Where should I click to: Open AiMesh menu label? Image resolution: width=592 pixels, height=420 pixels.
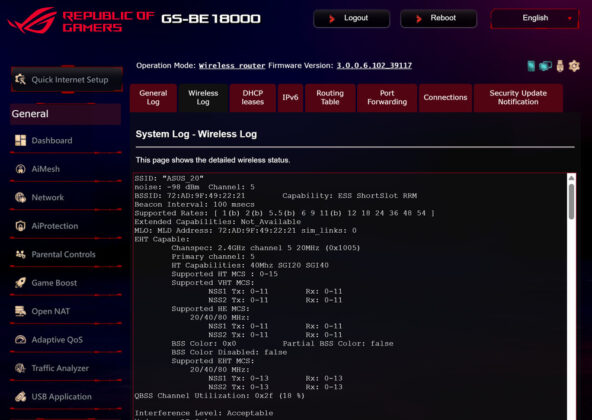click(46, 169)
